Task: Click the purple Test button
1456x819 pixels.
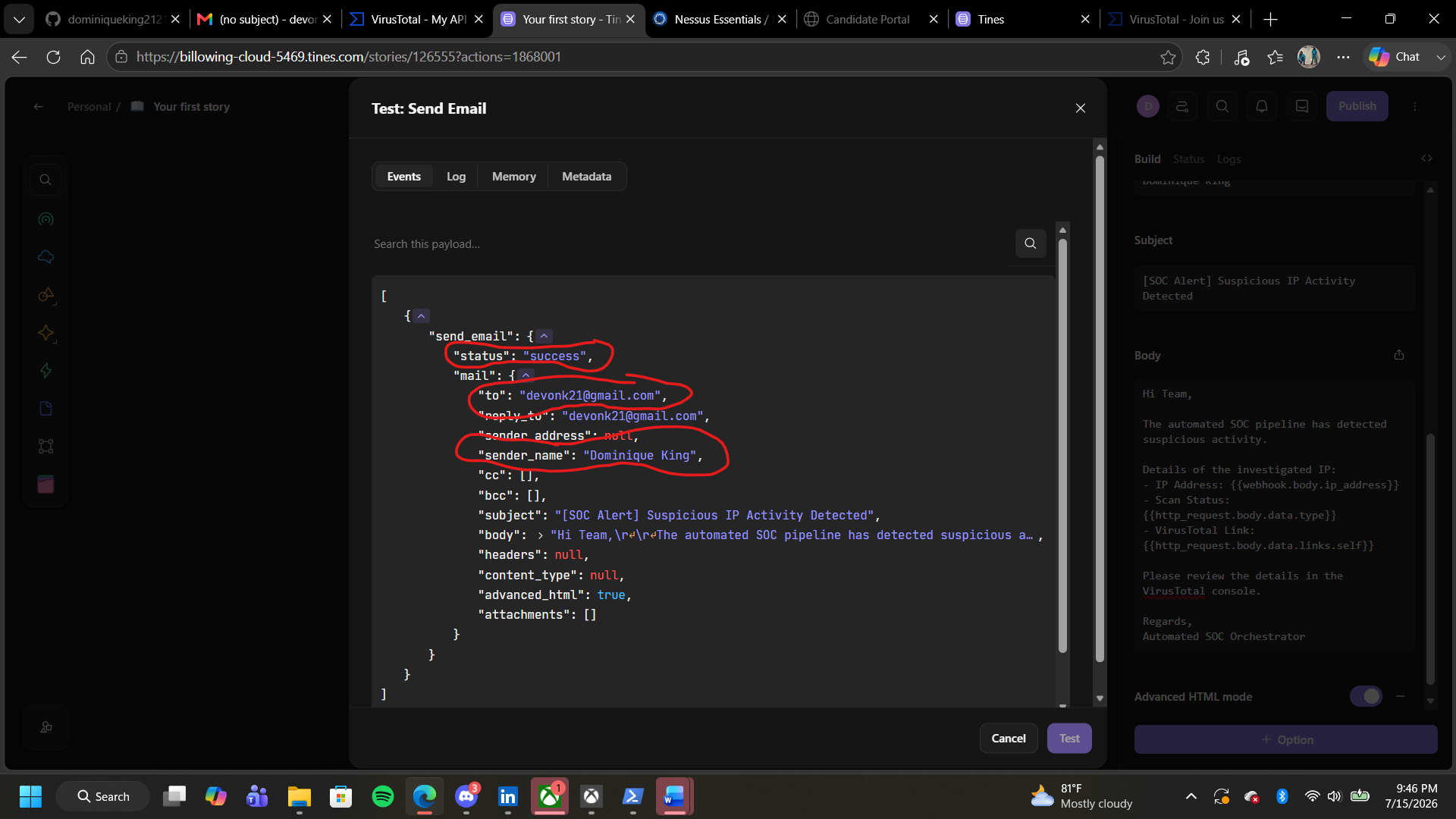Action: point(1069,738)
